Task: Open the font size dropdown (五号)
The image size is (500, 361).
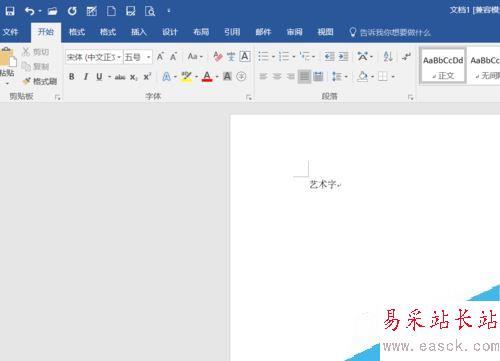Action: 148,57
